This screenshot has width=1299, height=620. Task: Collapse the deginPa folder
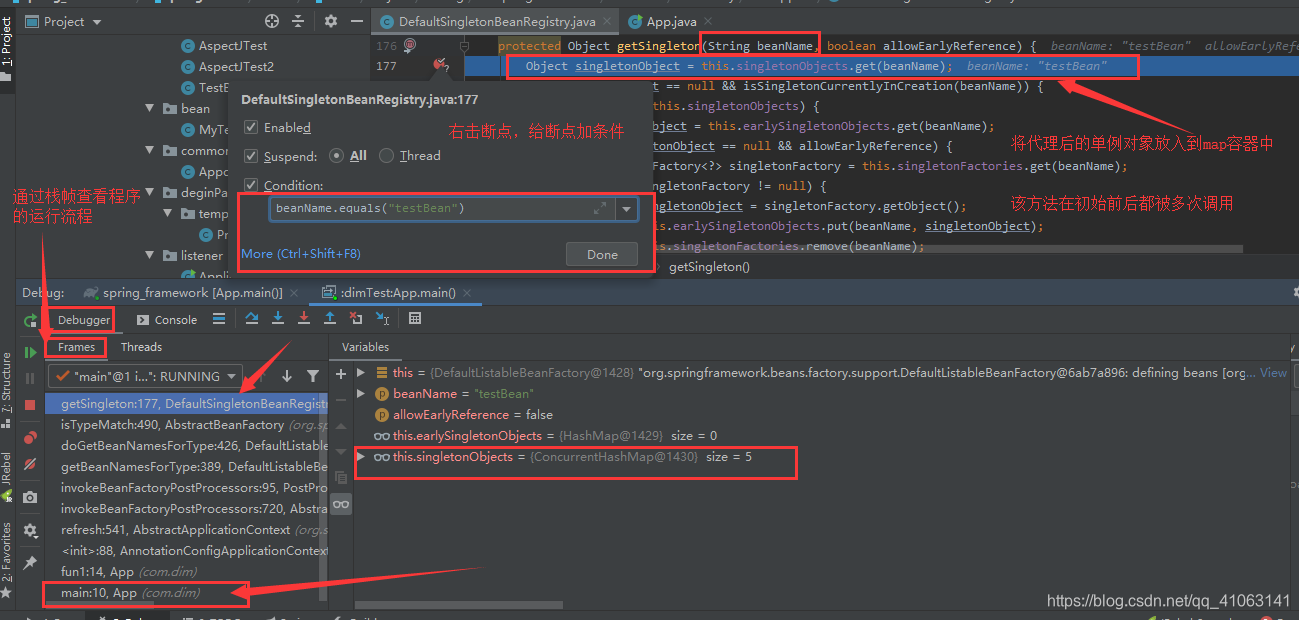(149, 192)
